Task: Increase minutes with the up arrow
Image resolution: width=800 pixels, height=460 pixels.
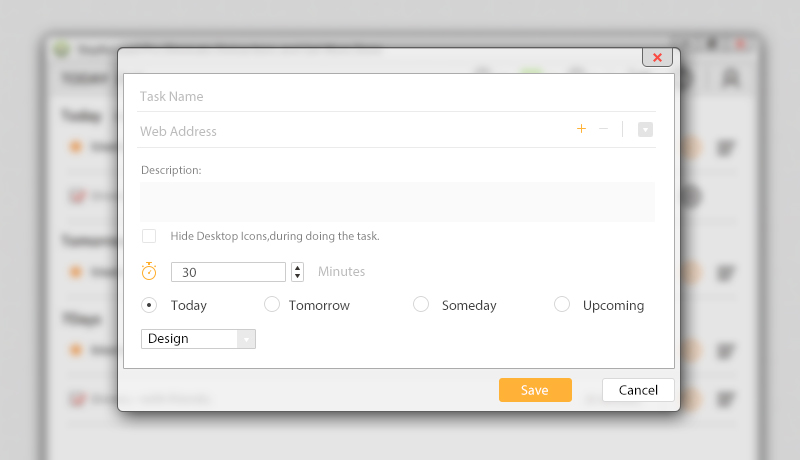Action: point(297,267)
